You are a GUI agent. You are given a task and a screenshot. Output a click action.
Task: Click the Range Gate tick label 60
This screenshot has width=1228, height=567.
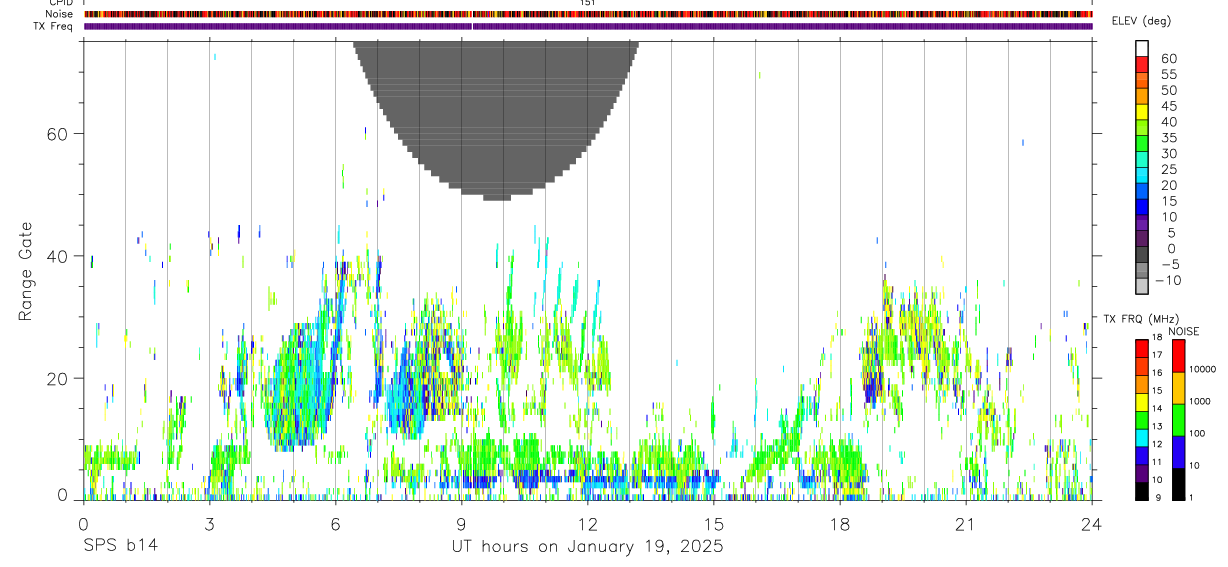pyautogui.click(x=59, y=133)
